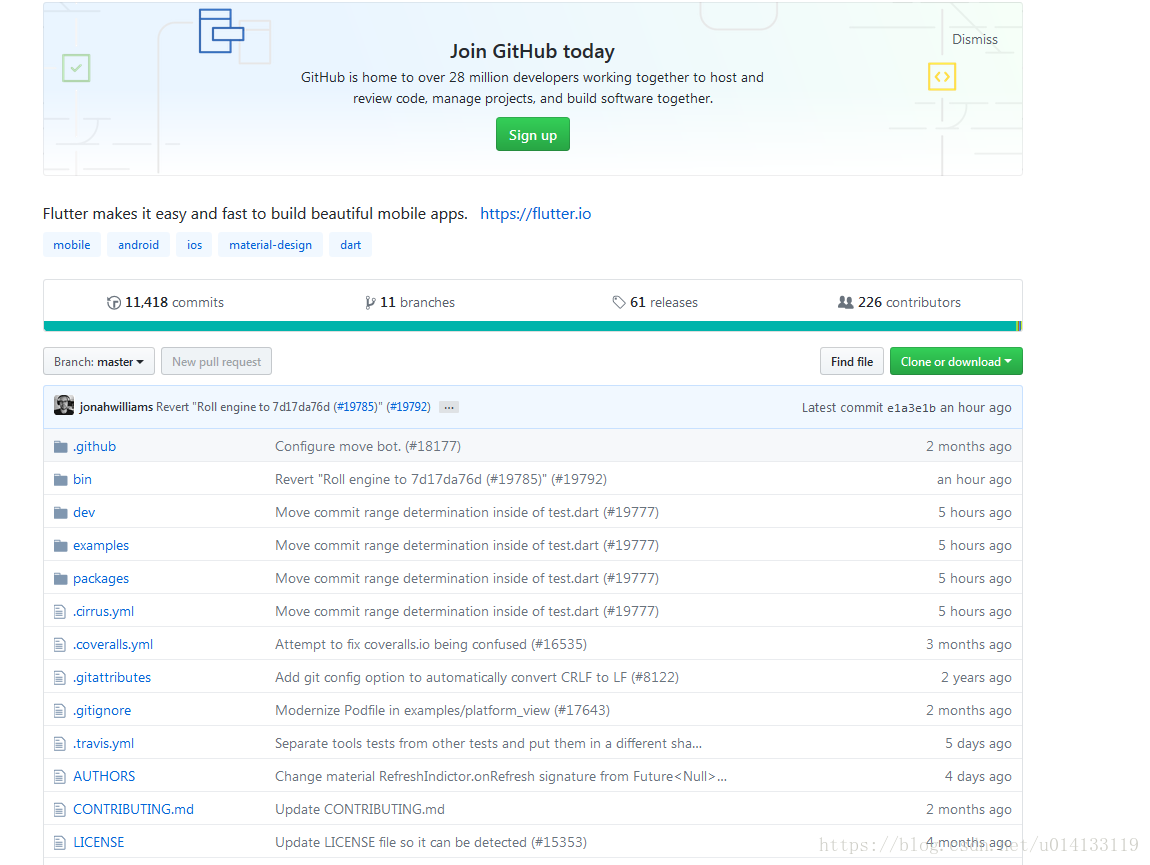Click the packages folder icon
This screenshot has height=865, width=1150.
click(60, 579)
